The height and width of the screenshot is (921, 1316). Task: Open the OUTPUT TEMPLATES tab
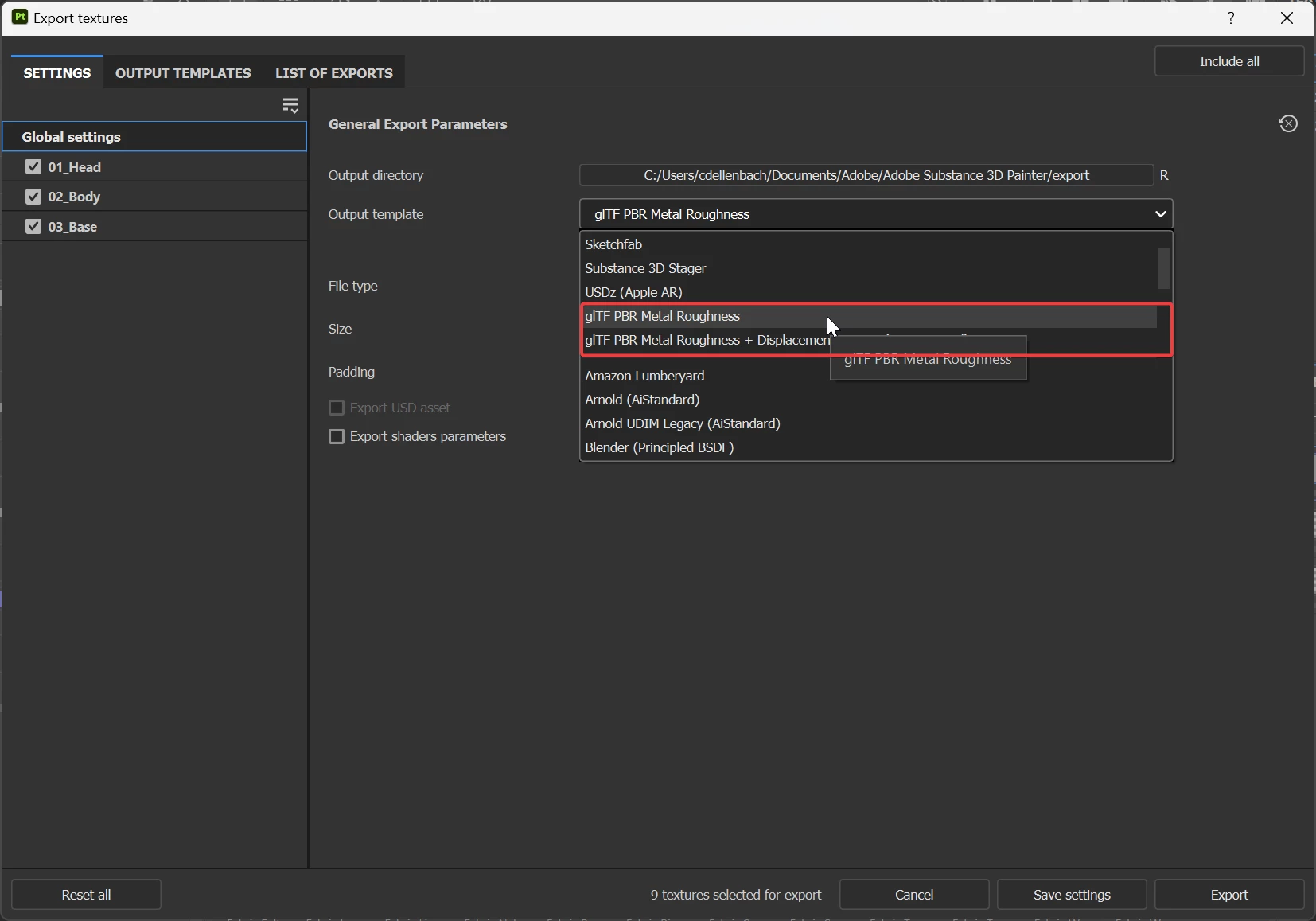click(x=183, y=72)
